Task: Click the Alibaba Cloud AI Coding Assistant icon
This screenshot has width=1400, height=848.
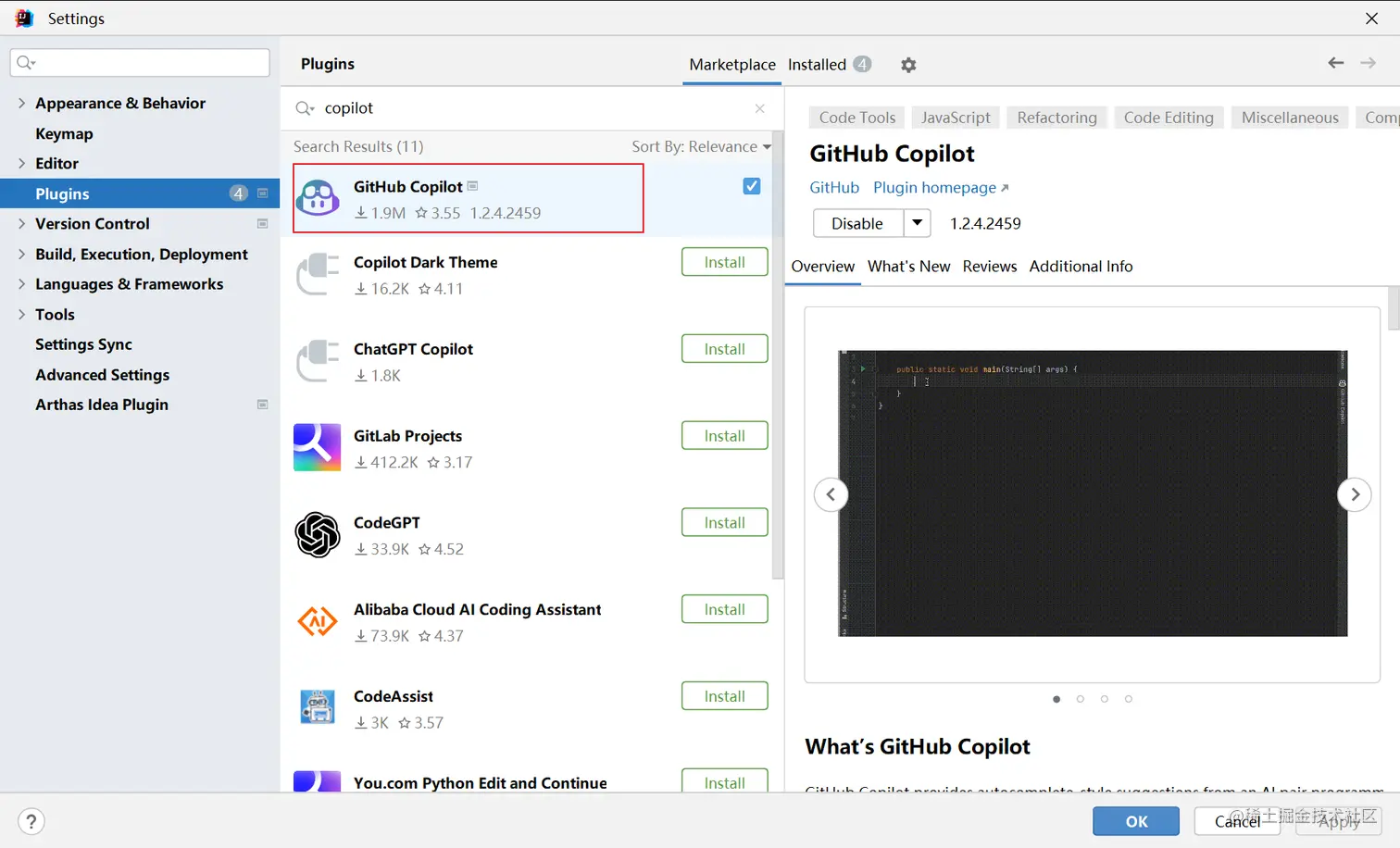Action: pyautogui.click(x=318, y=621)
